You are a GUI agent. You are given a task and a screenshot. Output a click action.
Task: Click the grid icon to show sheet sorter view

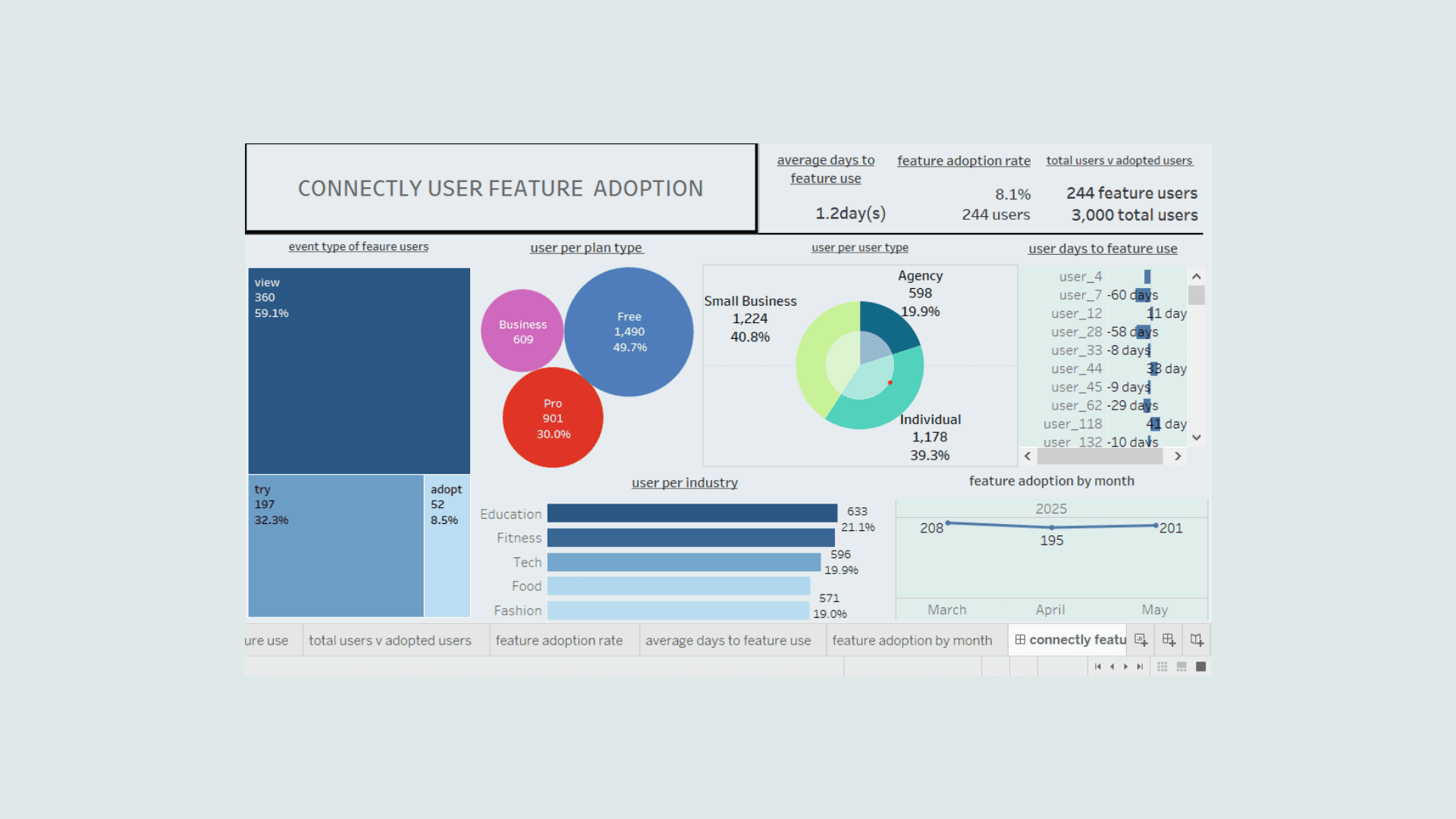(x=1163, y=667)
